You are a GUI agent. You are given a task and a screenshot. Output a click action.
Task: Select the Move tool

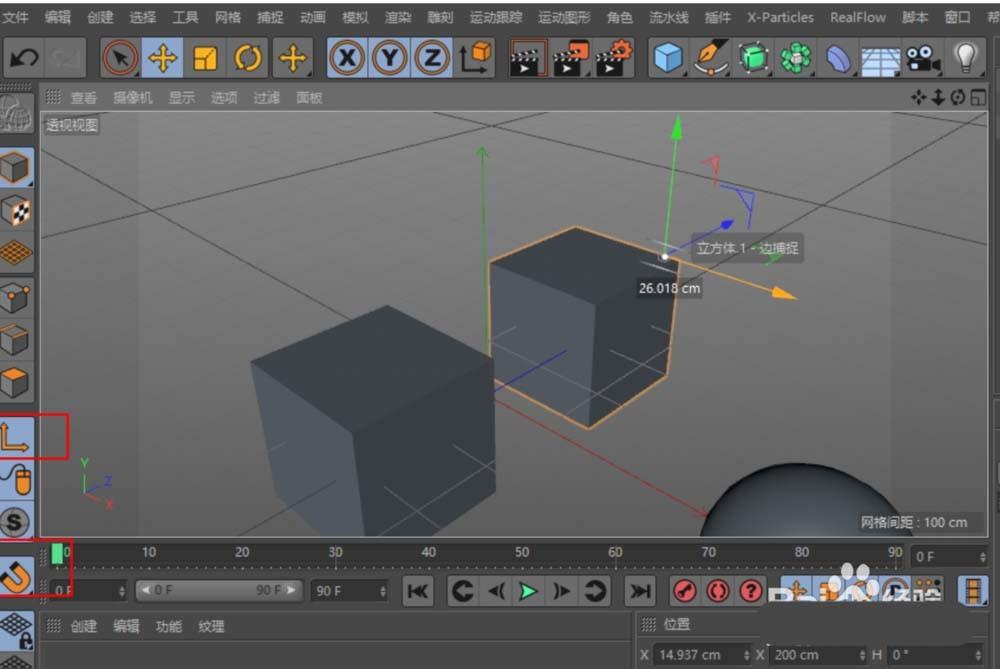point(163,58)
